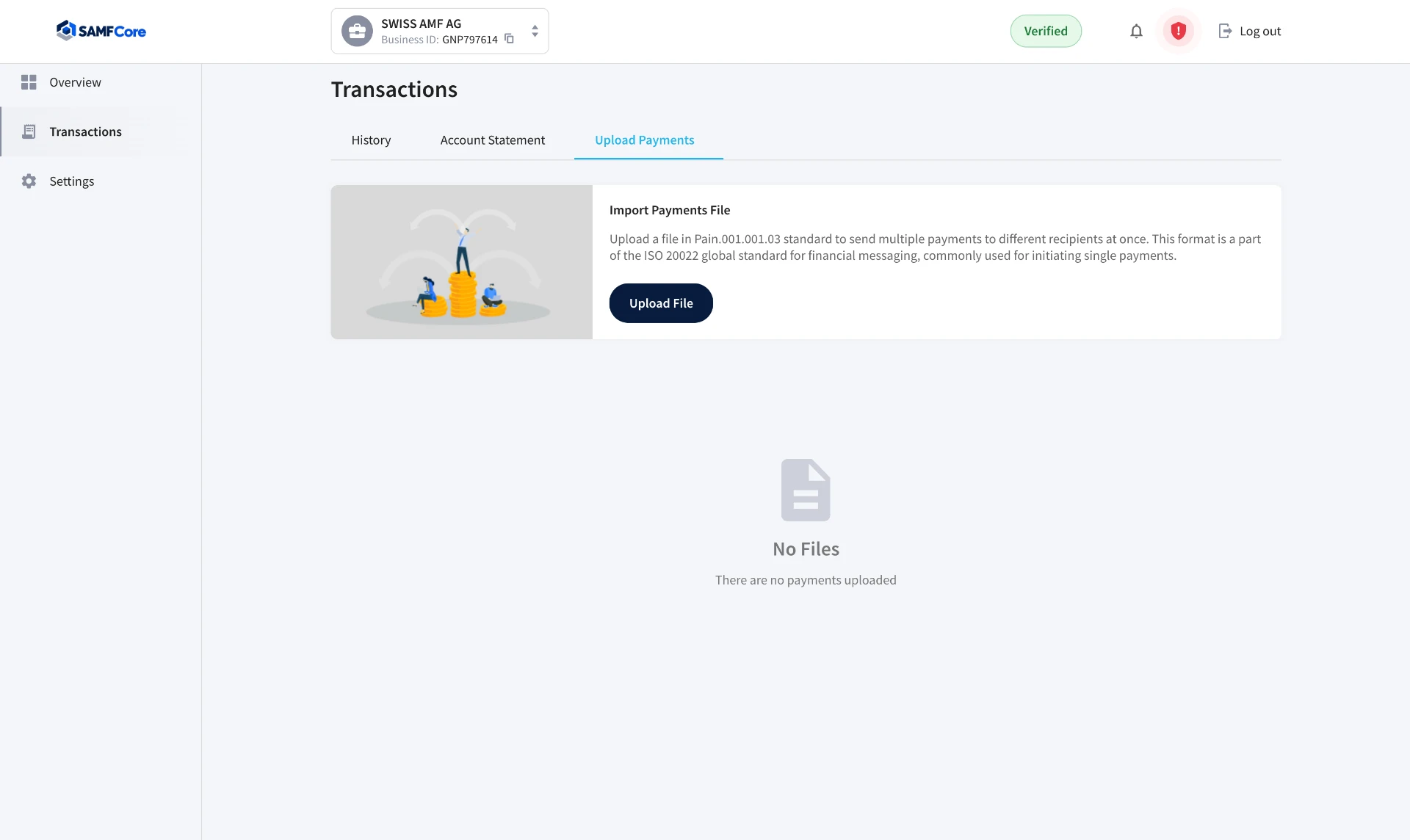Open Settings in the sidebar
The width and height of the screenshot is (1410, 840).
tap(101, 181)
